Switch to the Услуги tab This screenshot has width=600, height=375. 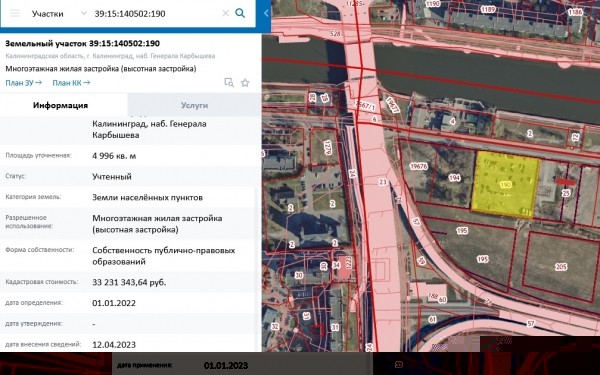coord(194,105)
